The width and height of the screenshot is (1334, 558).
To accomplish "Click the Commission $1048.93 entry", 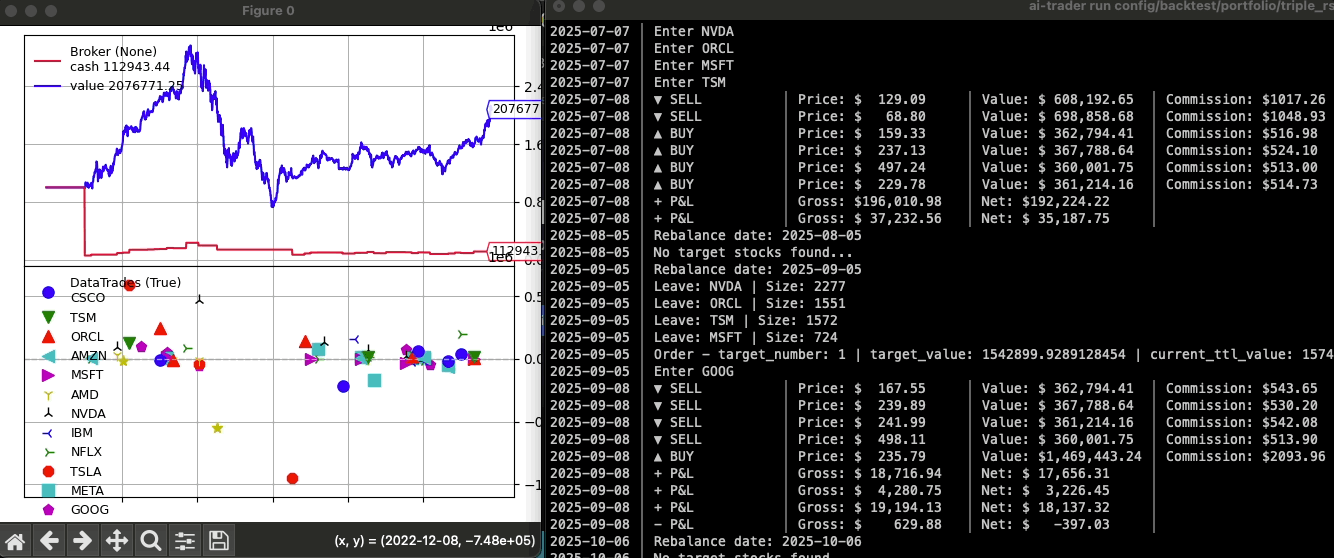I will click(x=1245, y=116).
